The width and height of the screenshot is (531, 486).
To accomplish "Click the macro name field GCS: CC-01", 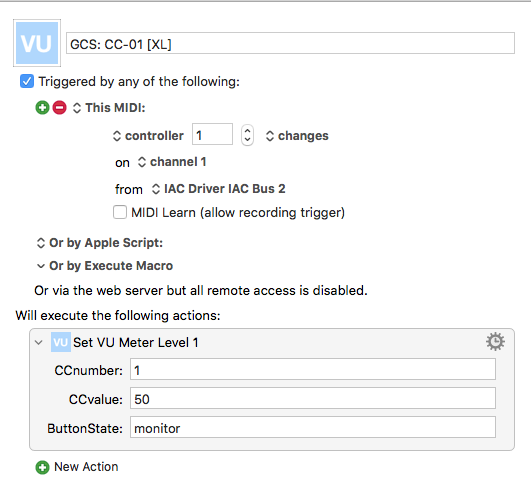I will point(290,43).
